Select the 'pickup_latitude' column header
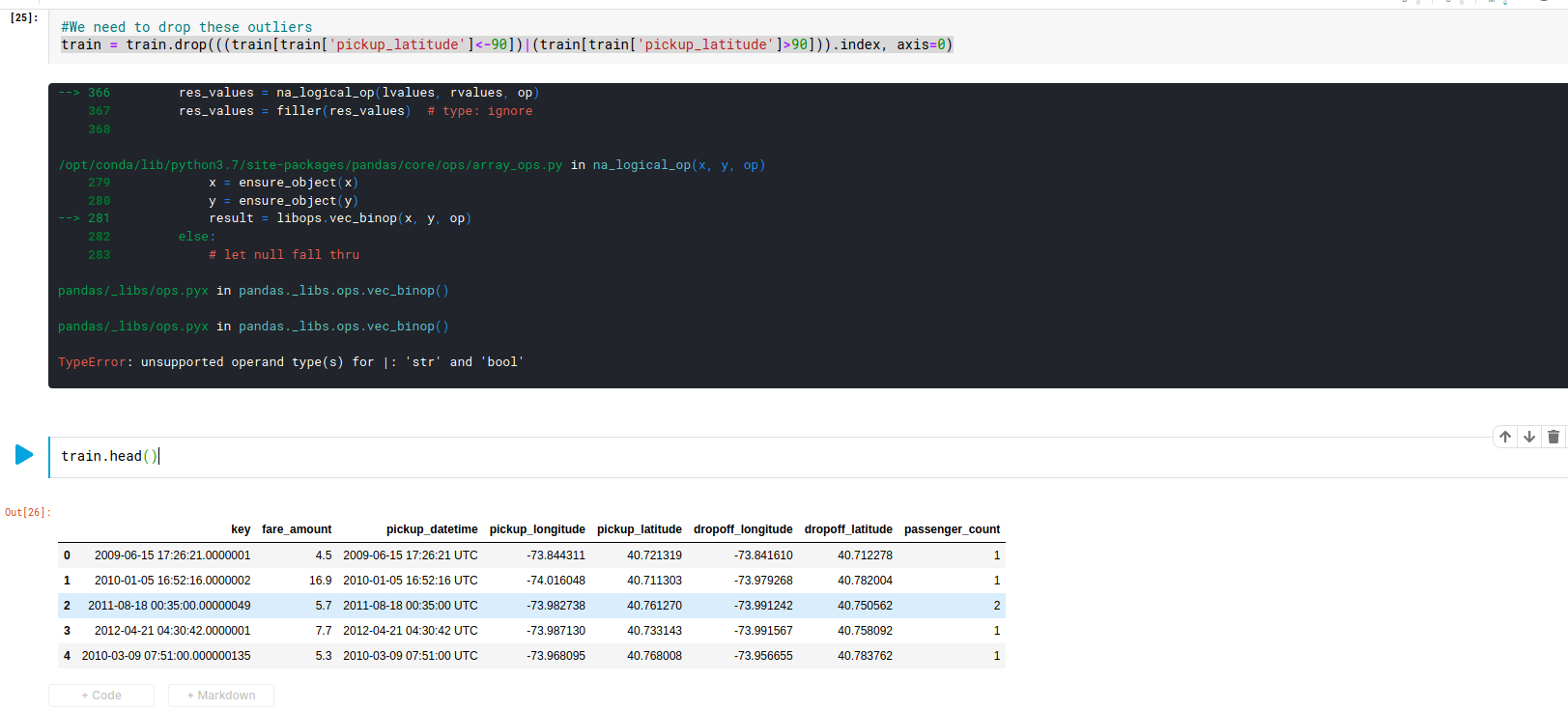The image size is (1568, 711). coord(640,529)
